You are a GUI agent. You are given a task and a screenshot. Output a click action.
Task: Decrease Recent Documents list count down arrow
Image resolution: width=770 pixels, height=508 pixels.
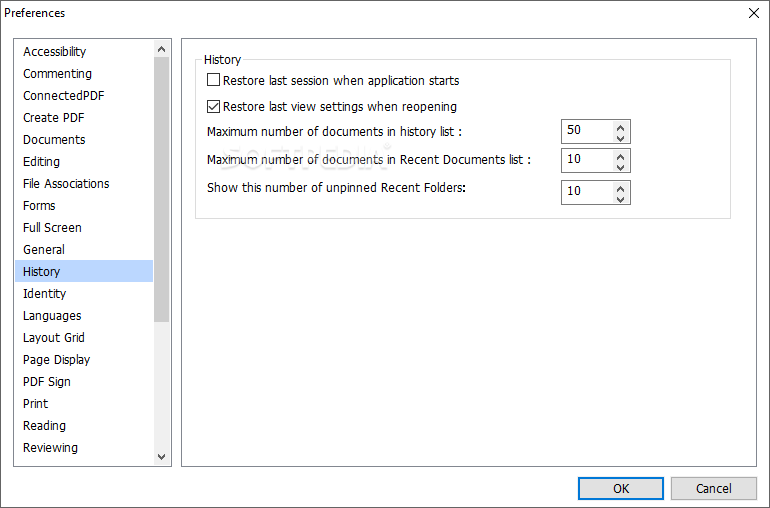point(620,167)
